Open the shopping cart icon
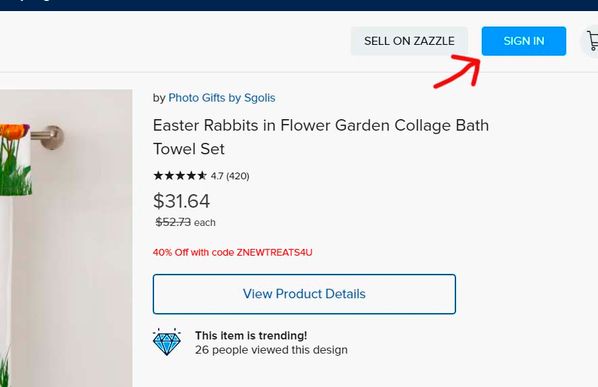Image resolution: width=598 pixels, height=387 pixels. 592,41
